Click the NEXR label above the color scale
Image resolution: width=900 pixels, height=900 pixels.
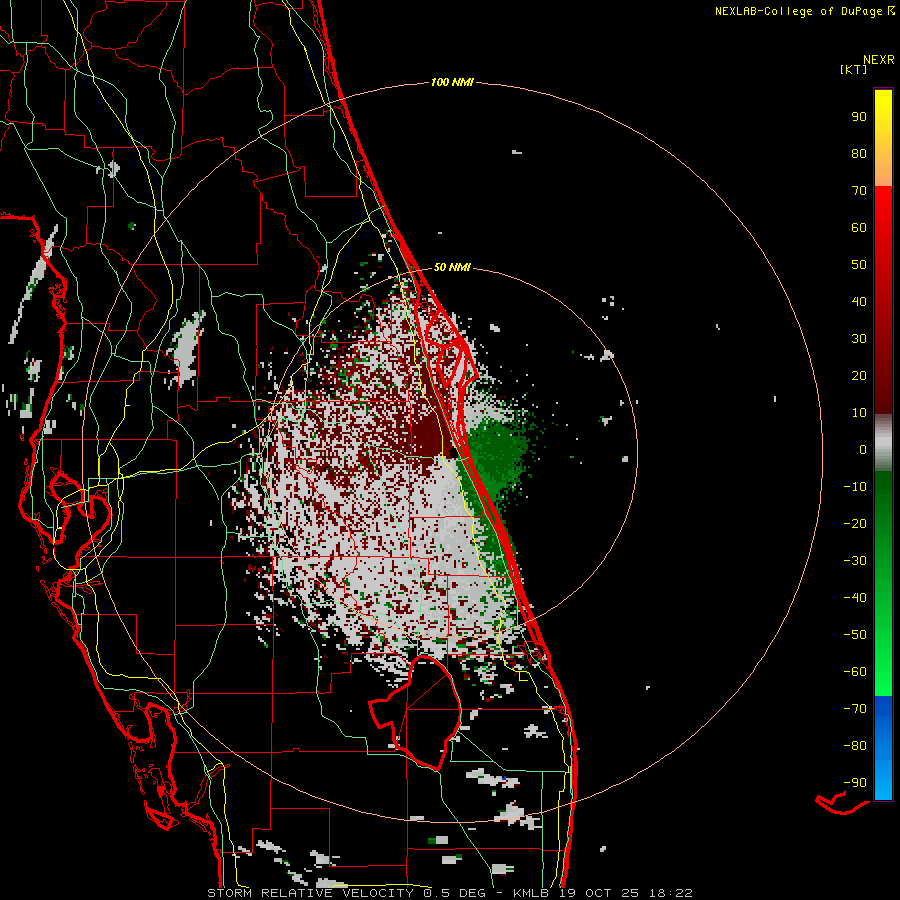click(x=879, y=60)
